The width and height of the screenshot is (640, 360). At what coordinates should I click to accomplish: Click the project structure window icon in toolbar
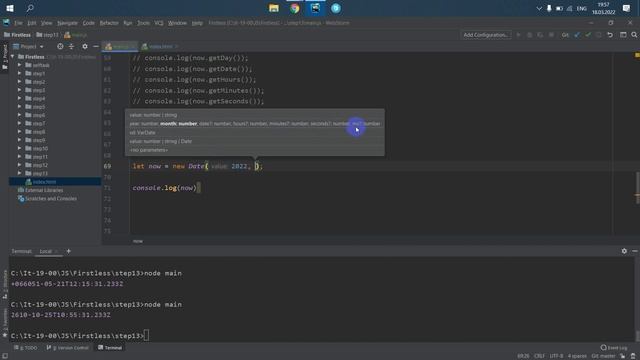coord(623,35)
